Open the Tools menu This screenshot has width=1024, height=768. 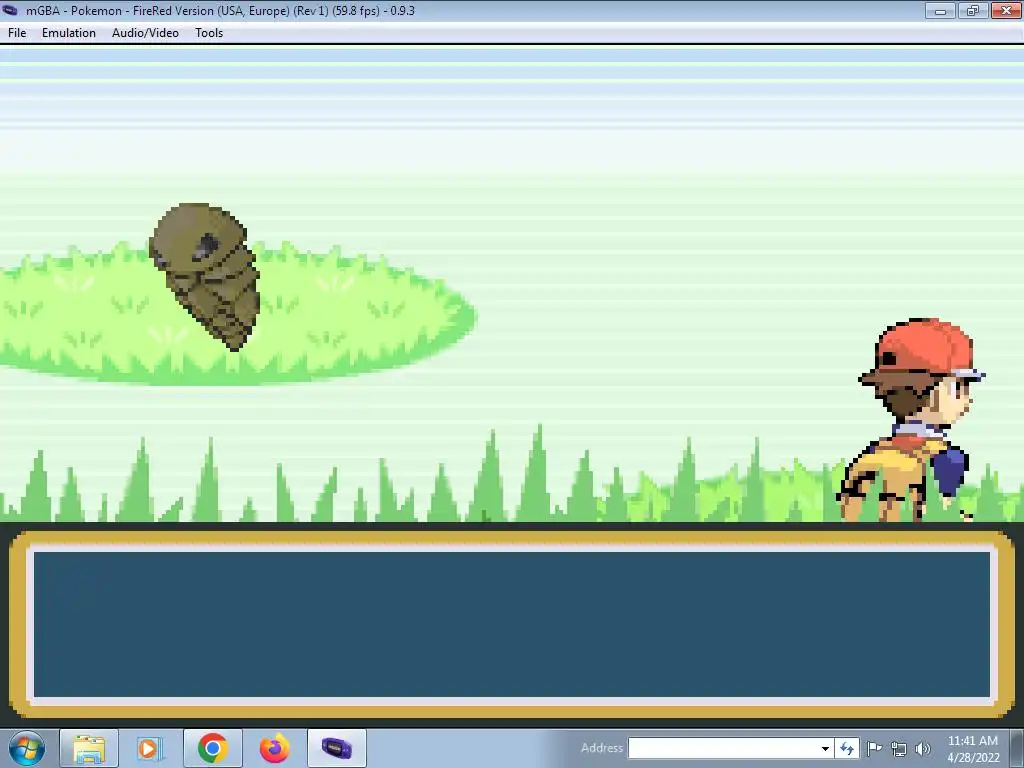(x=209, y=33)
